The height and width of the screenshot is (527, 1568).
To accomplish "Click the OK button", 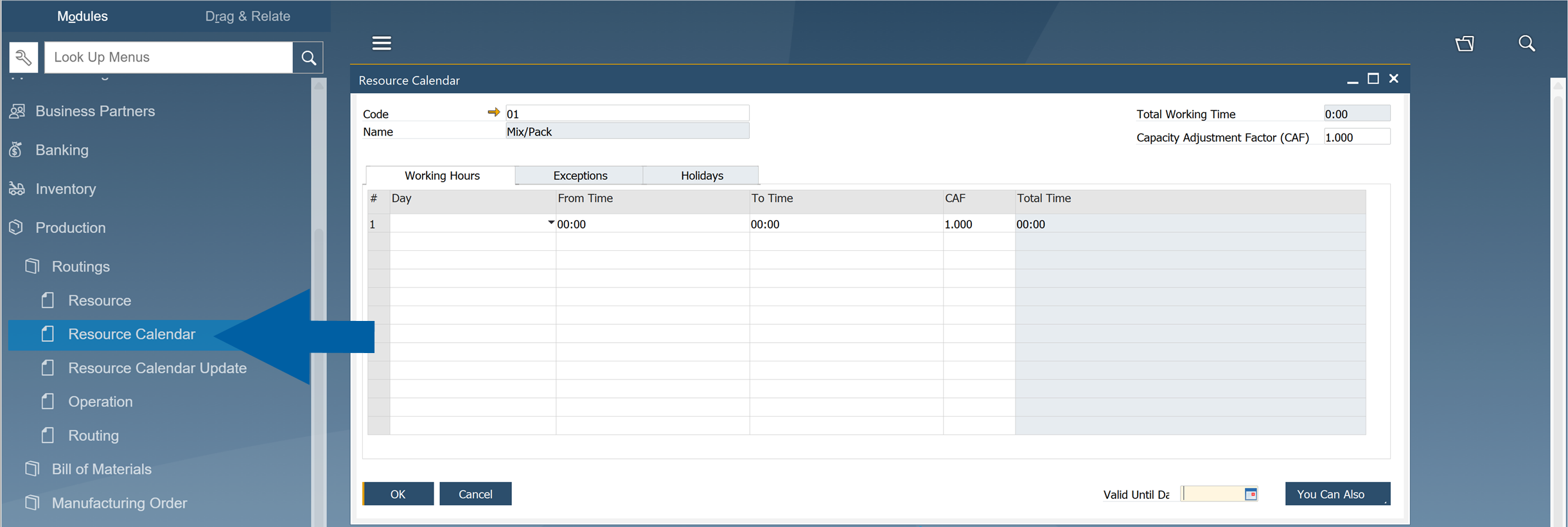I will tap(398, 494).
